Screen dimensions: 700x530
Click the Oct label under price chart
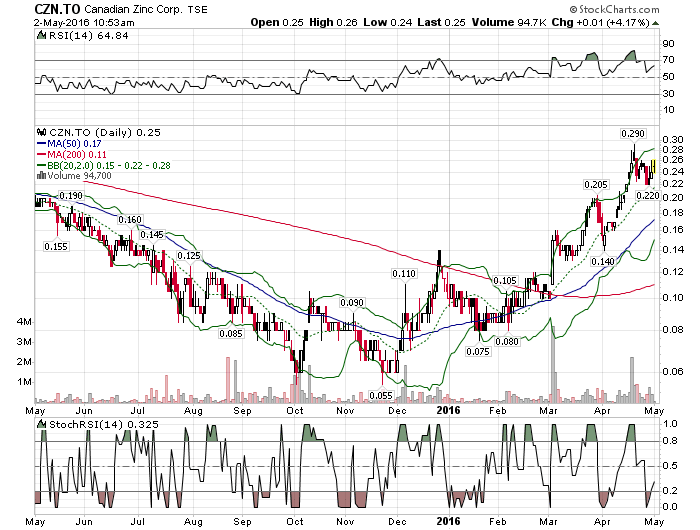tap(295, 410)
